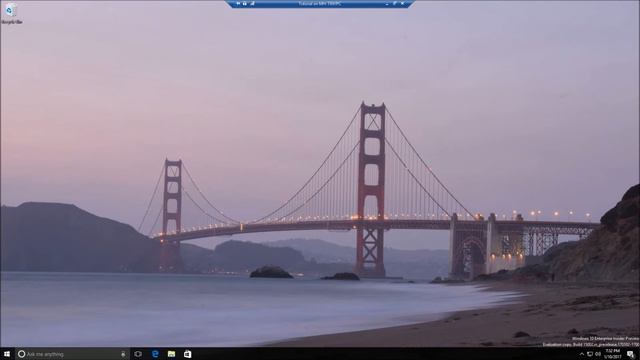Focus the 'Ask me anything' search box
The image size is (640, 360).
(72, 354)
